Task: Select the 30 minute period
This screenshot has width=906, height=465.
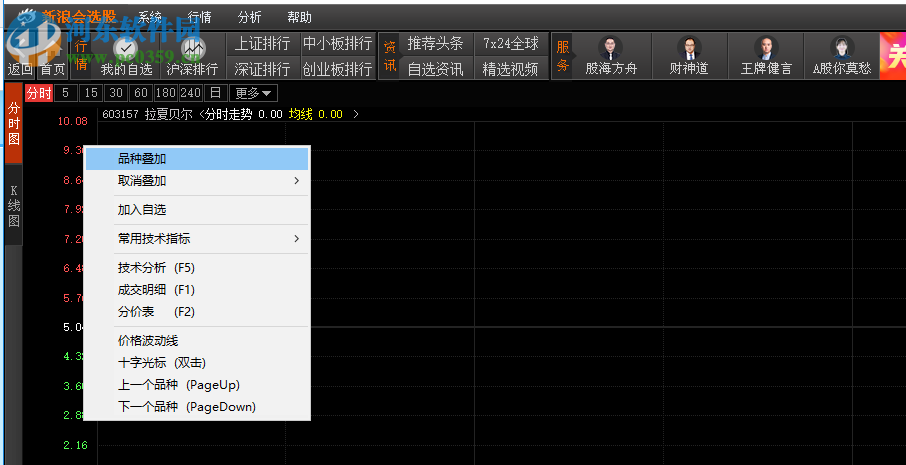Action: click(116, 93)
